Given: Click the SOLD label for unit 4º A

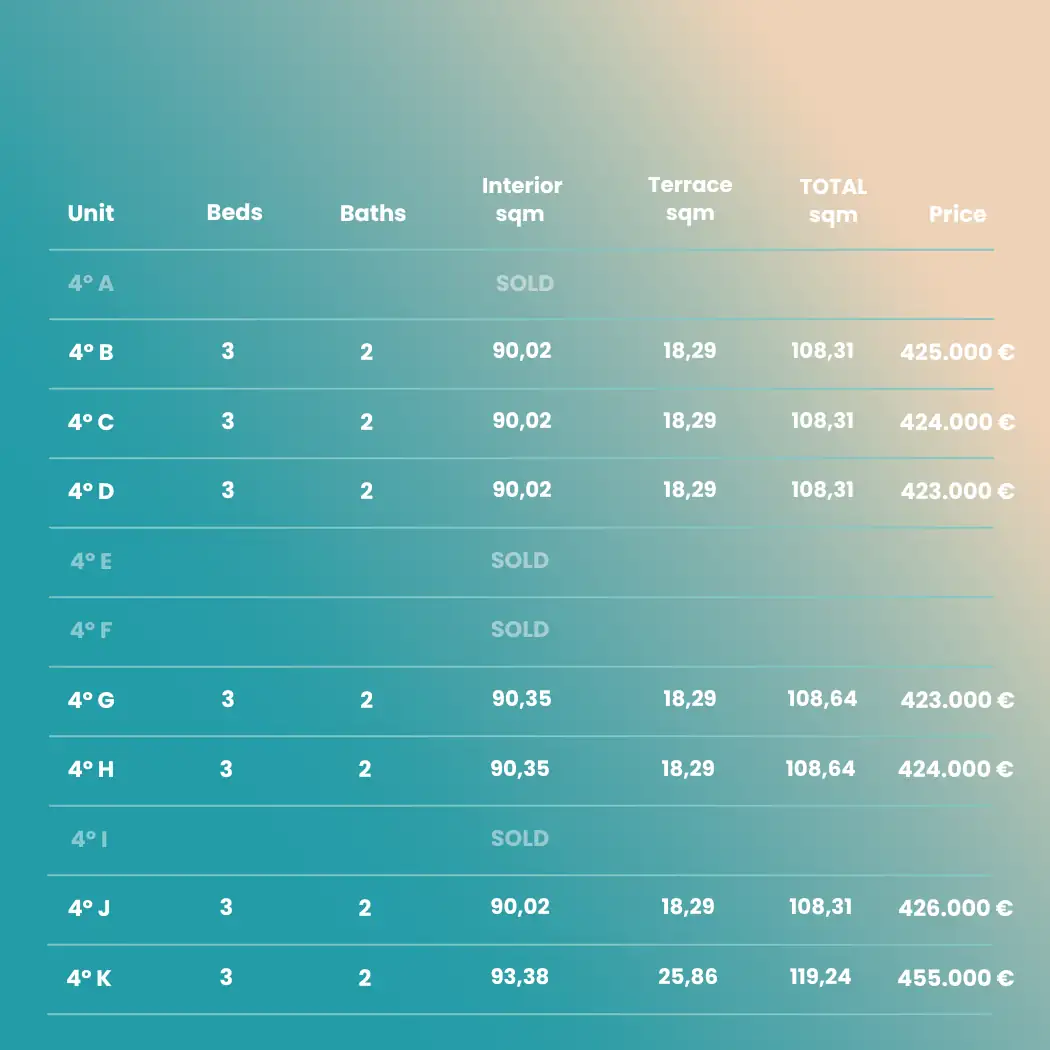Looking at the screenshot, I should [524, 284].
